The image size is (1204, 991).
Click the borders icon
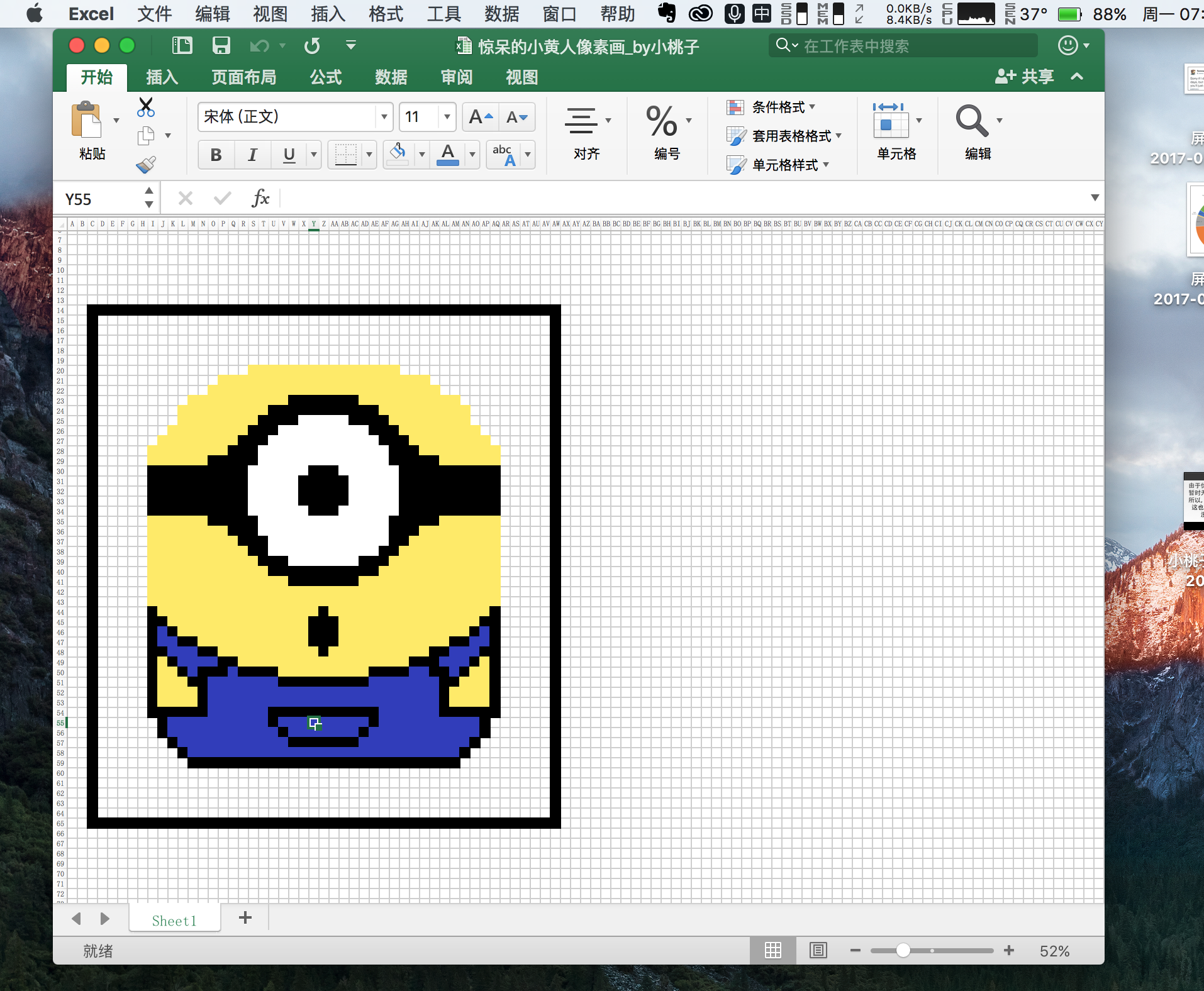(345, 154)
